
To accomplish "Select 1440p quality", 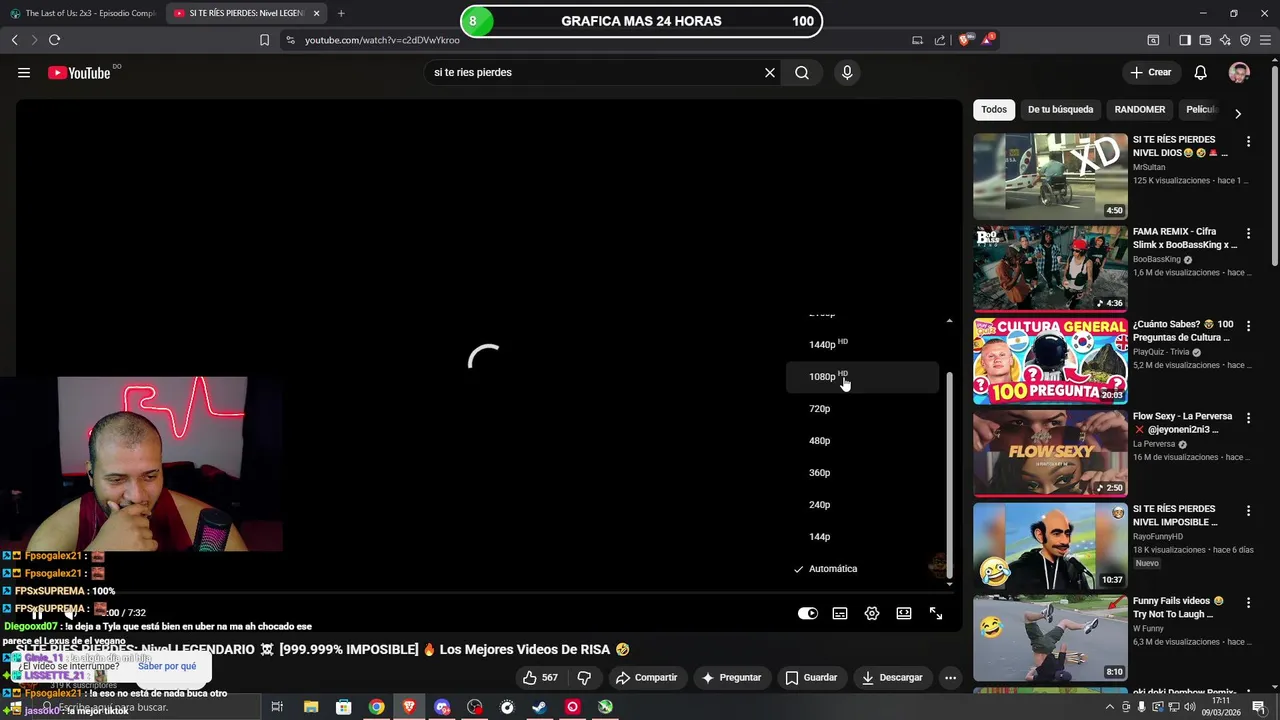I will coord(862,344).
